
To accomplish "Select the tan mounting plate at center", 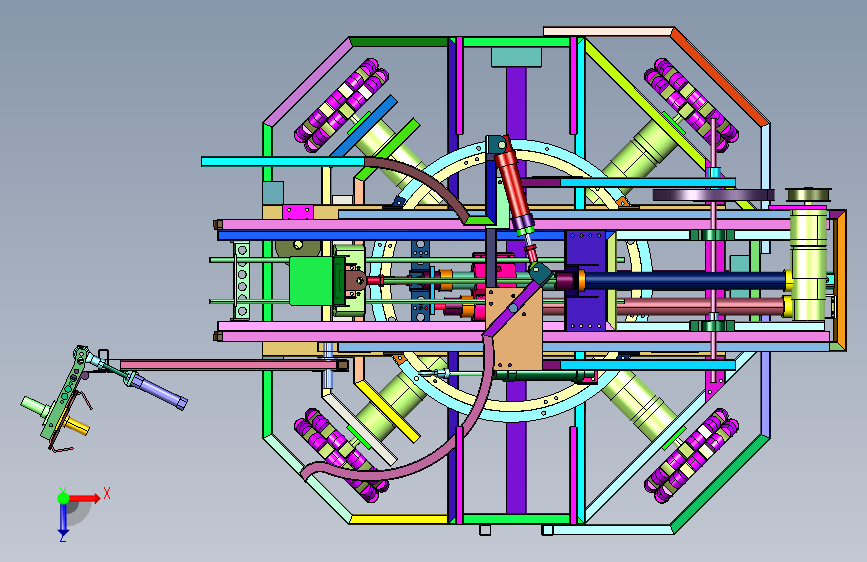I will 514,329.
